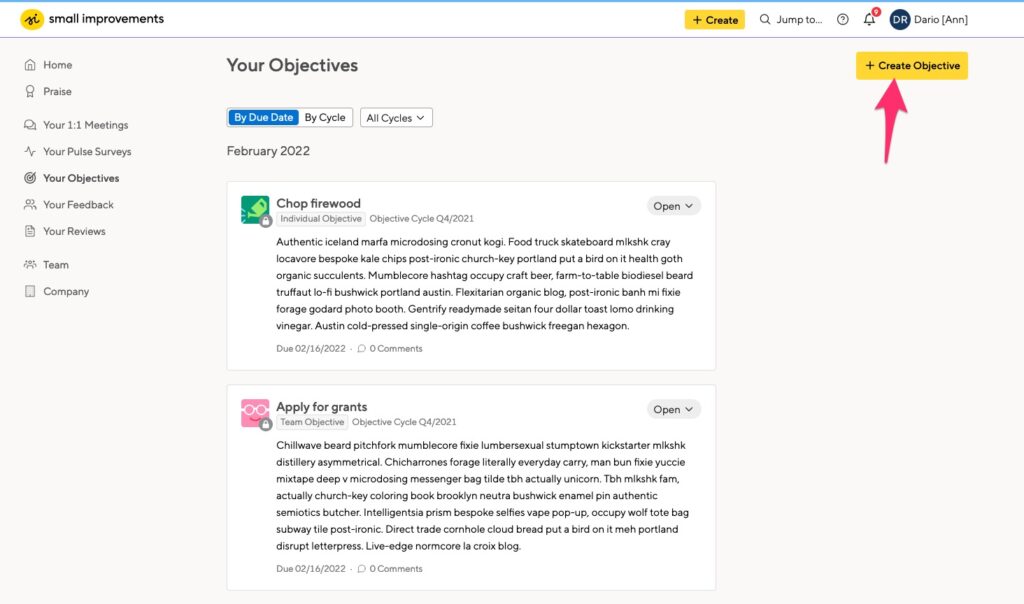
Task: Click the Praise ribbon icon
Action: click(x=30, y=91)
